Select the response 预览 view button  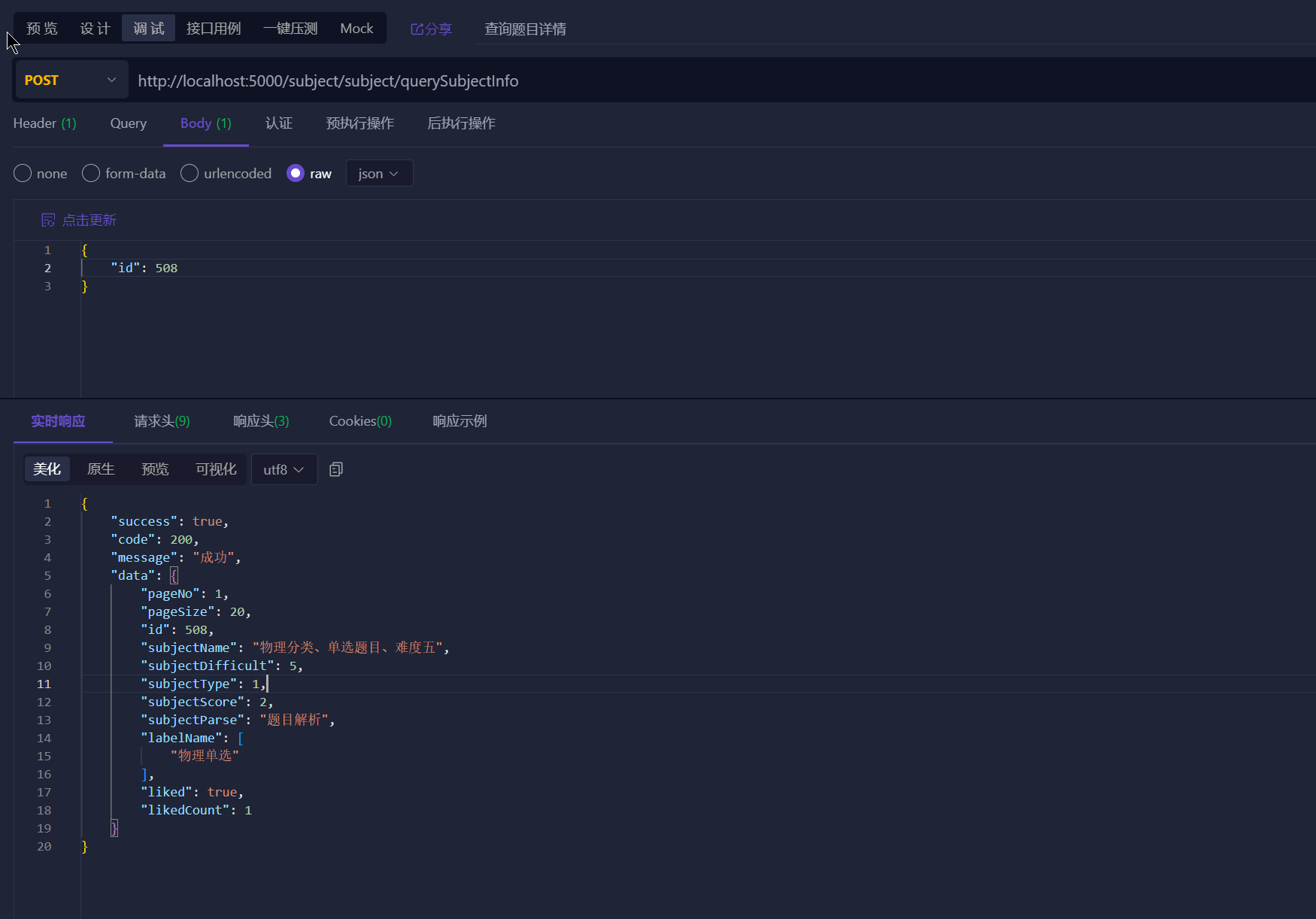155,469
